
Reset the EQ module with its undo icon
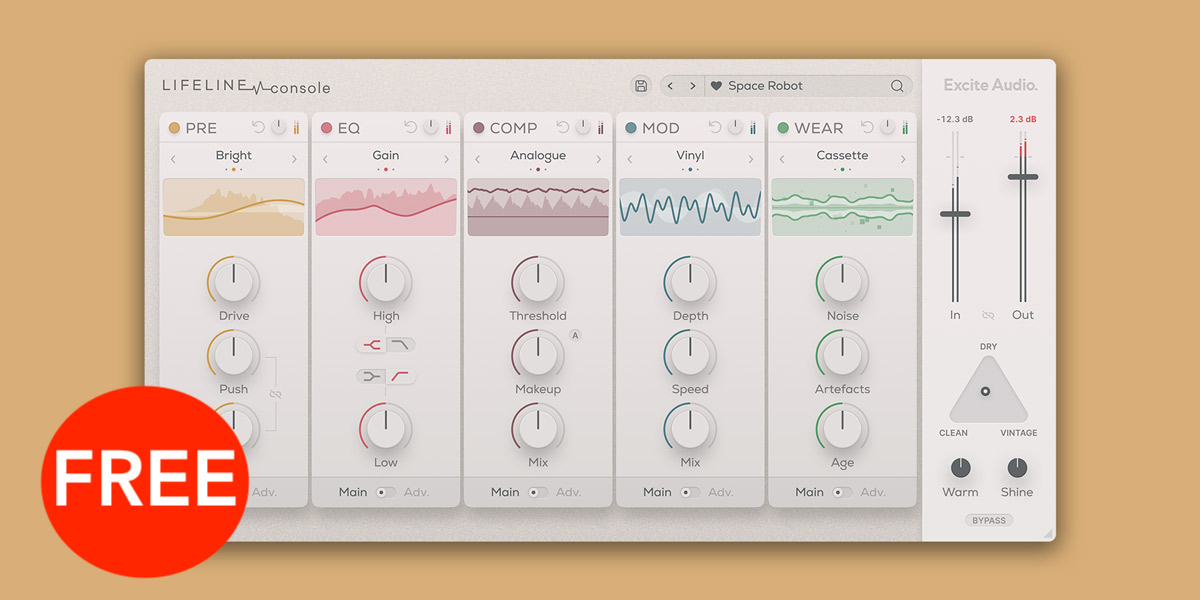click(411, 128)
